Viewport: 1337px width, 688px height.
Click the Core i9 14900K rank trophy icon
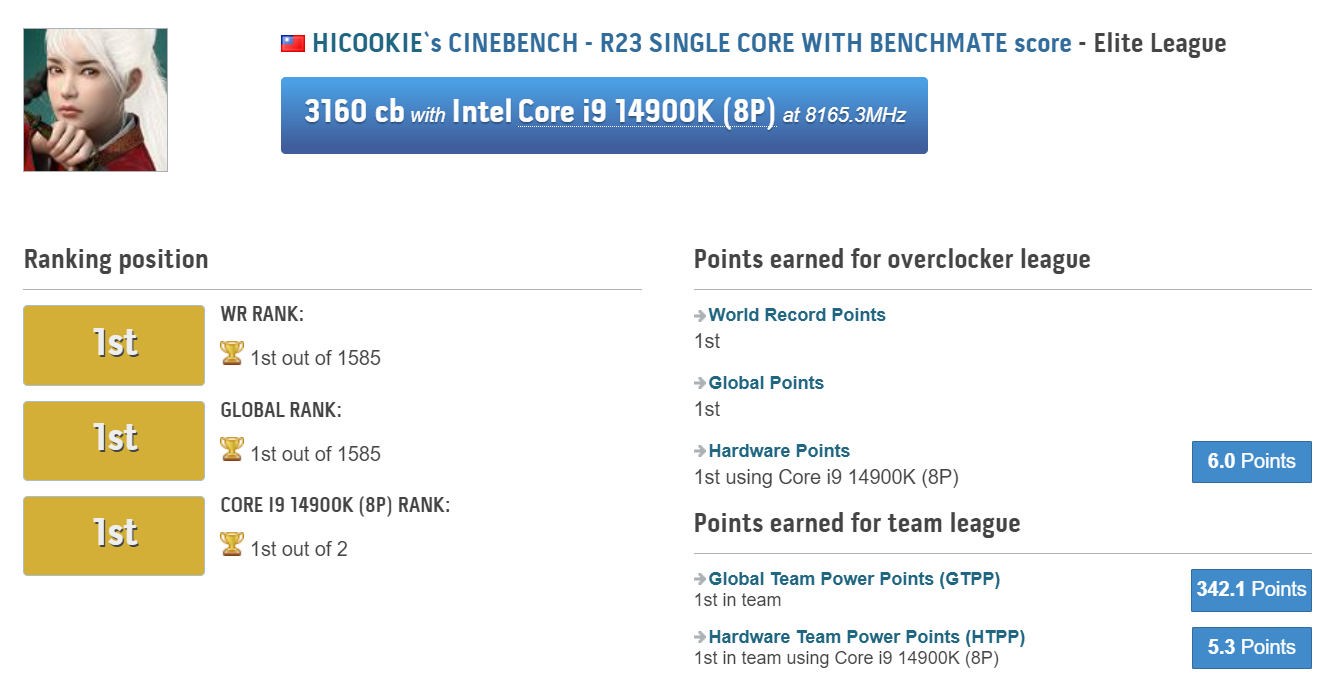pyautogui.click(x=232, y=545)
